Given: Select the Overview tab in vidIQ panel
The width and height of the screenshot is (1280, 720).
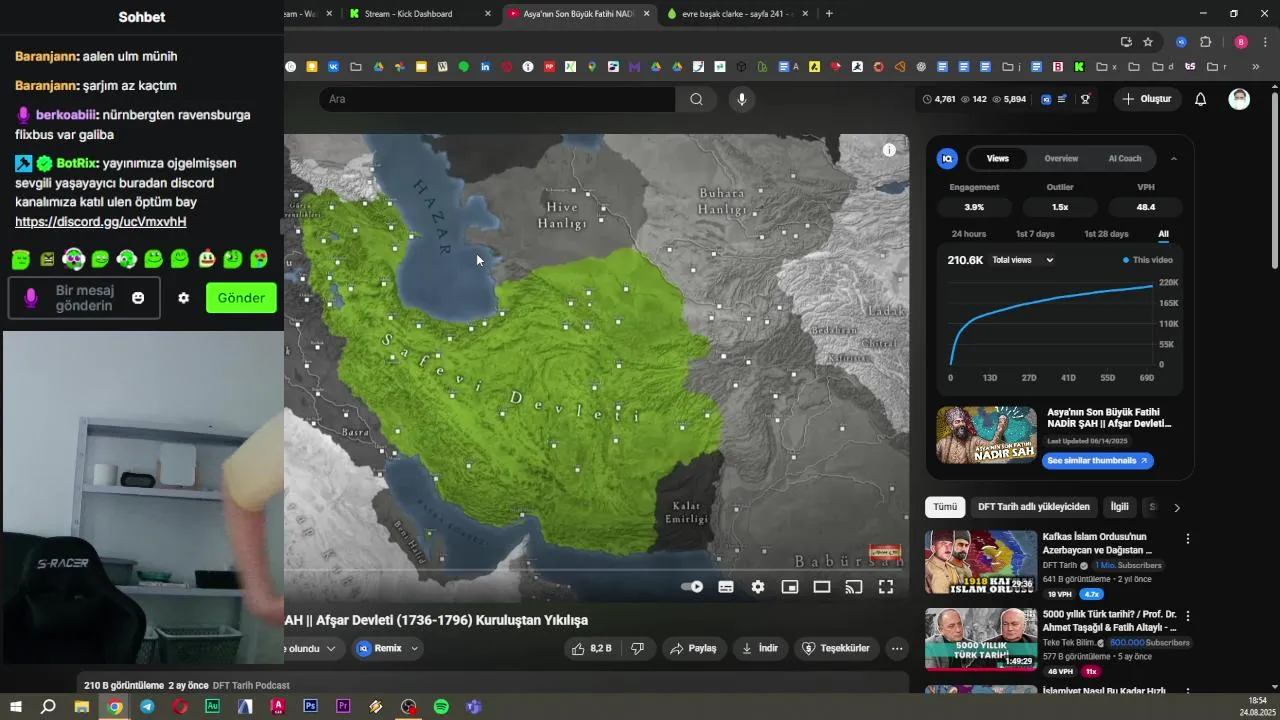Looking at the screenshot, I should click(1061, 158).
